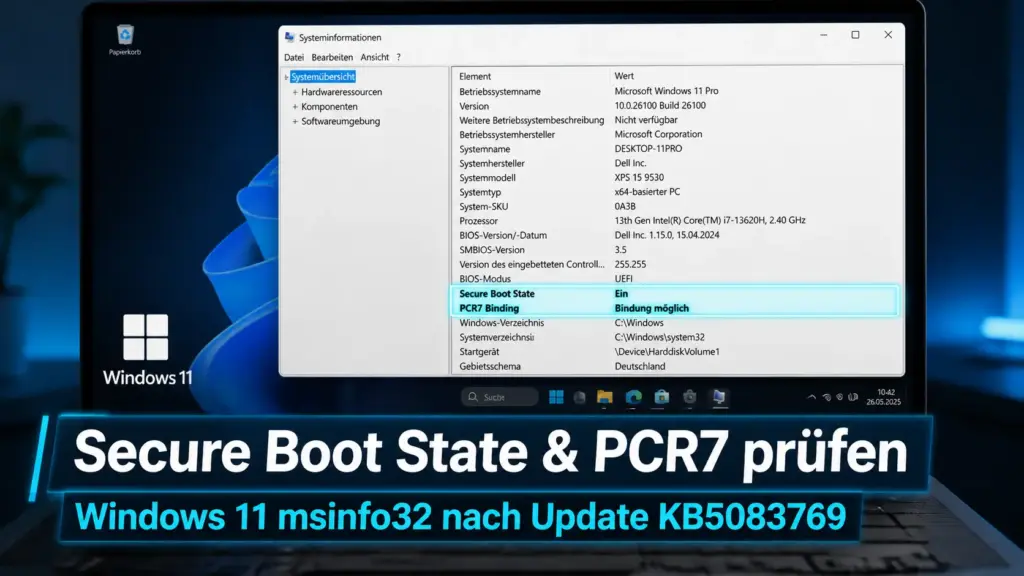Select the Komponenten tree item
Viewport: 1024px width, 576px height.
(x=329, y=106)
